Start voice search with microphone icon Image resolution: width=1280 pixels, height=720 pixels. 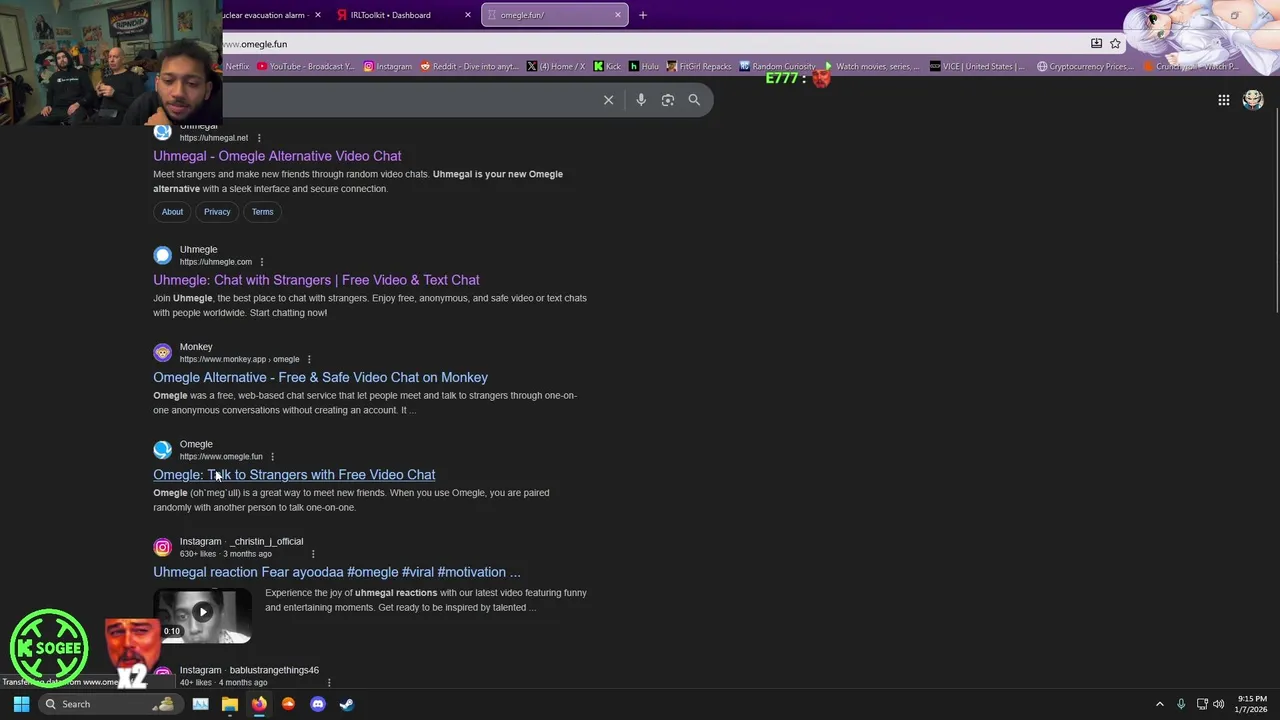(641, 100)
